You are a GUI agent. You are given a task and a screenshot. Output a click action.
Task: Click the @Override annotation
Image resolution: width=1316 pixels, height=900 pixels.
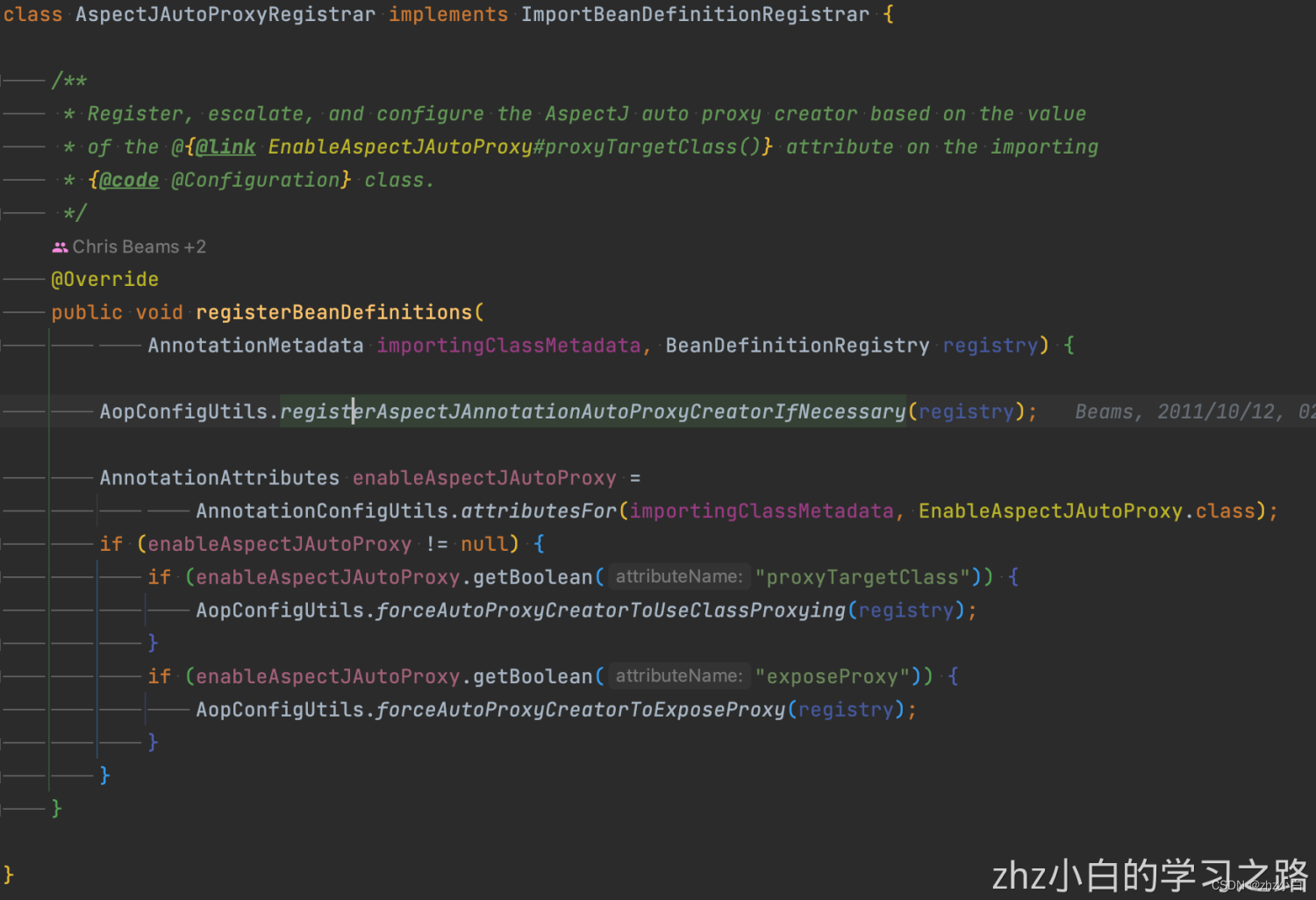(x=105, y=280)
